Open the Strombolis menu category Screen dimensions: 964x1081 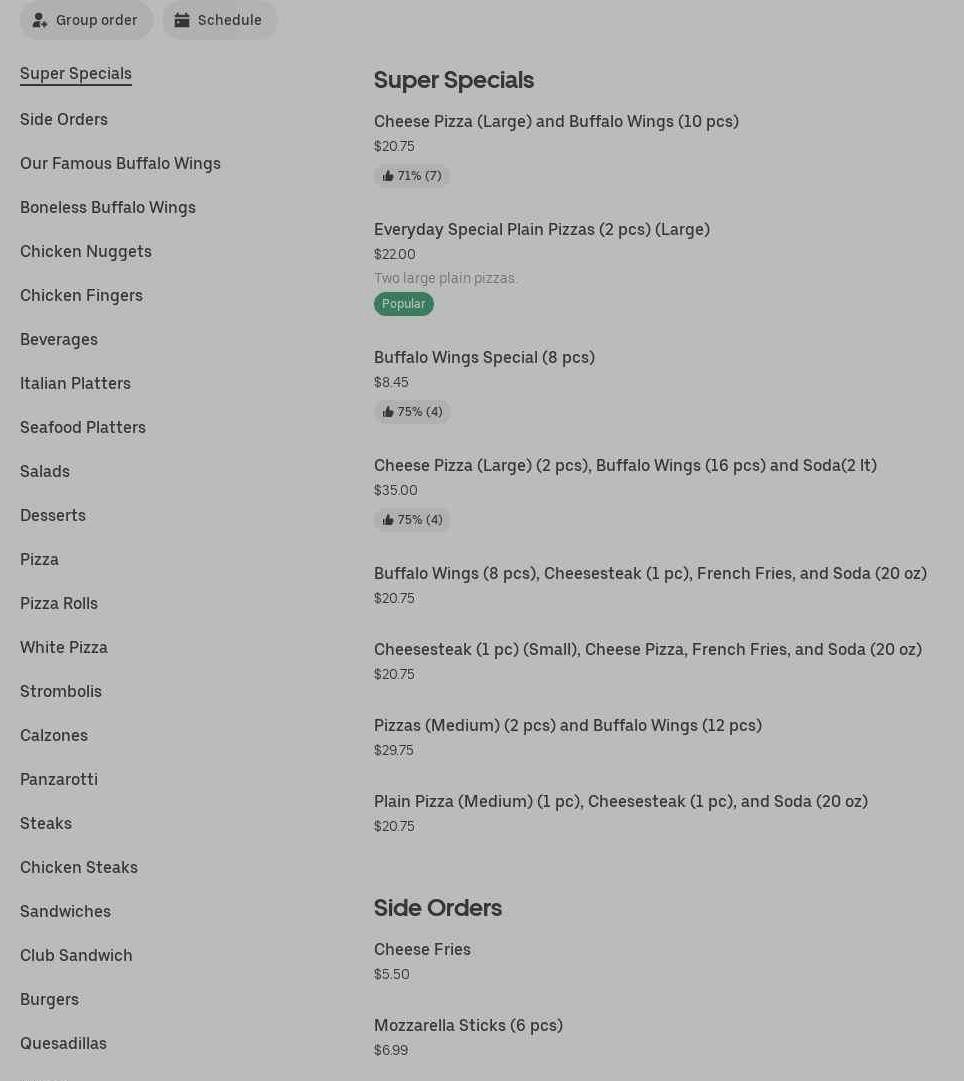(61, 691)
